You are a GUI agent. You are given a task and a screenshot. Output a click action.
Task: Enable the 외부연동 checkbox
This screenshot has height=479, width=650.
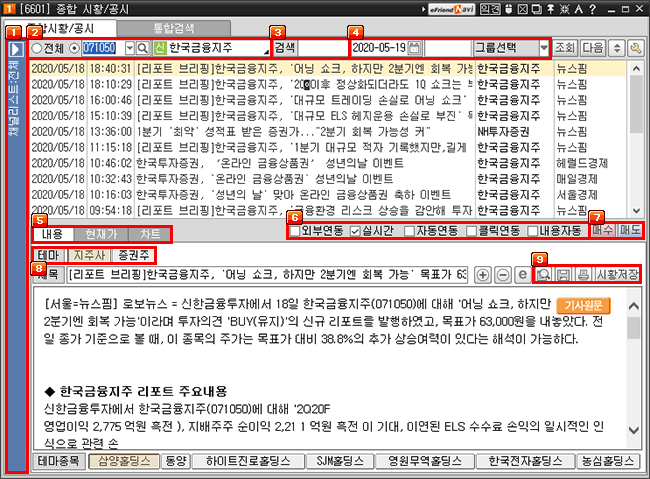pyautogui.click(x=295, y=231)
